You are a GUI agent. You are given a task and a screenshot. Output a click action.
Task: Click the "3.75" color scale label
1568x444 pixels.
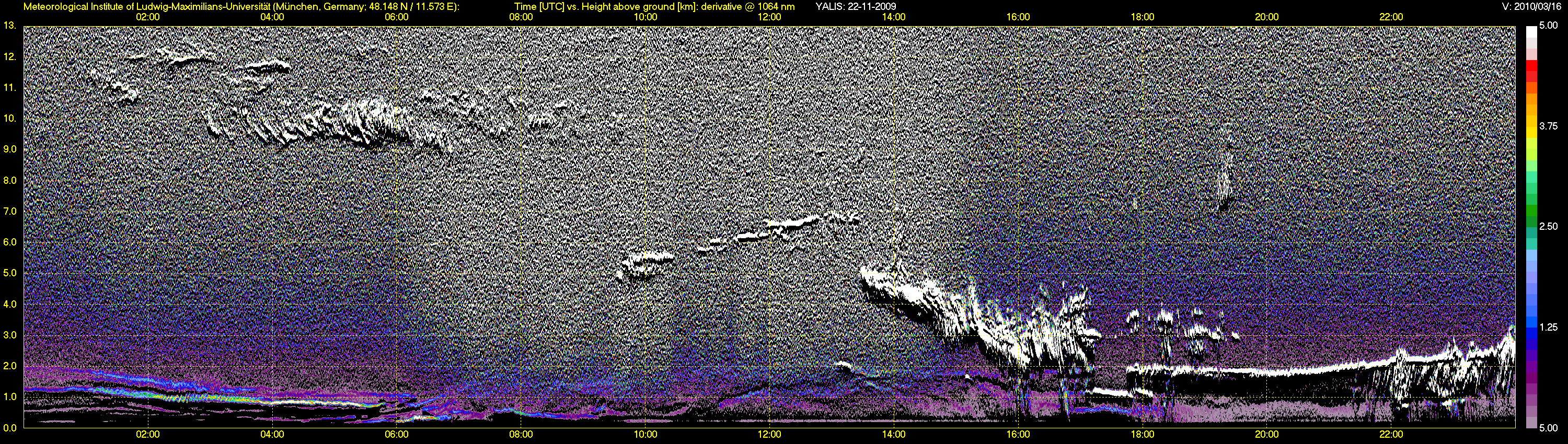pos(1548,126)
